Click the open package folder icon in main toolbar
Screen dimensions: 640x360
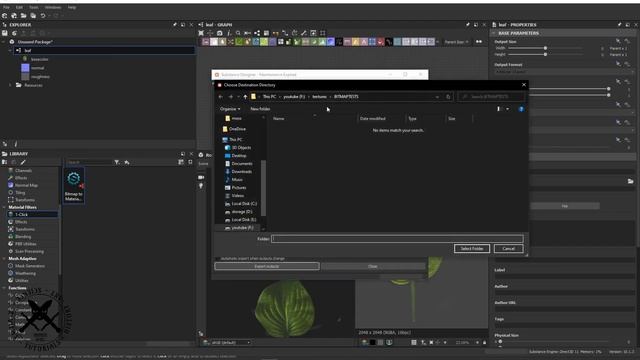coord(23,16)
